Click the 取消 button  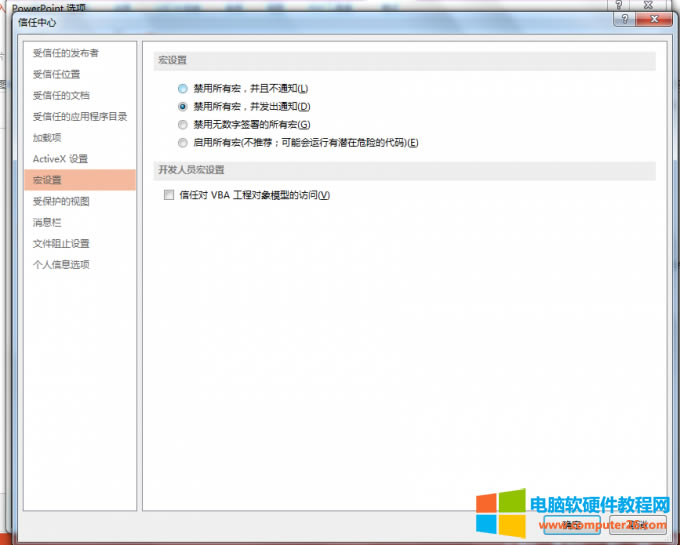[x=638, y=525]
